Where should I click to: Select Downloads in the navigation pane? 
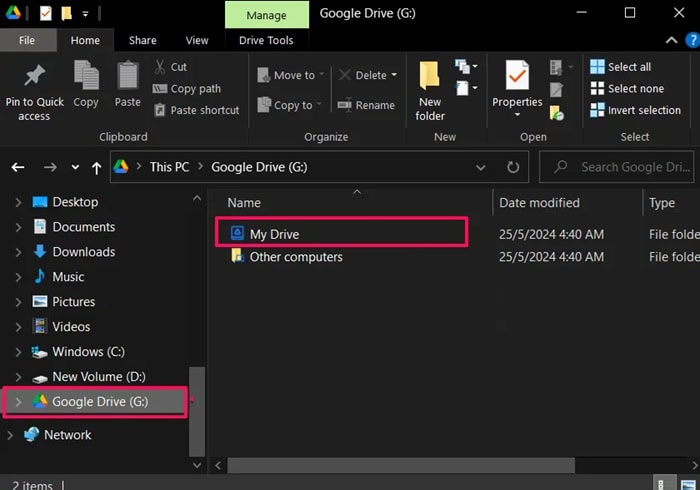(83, 252)
